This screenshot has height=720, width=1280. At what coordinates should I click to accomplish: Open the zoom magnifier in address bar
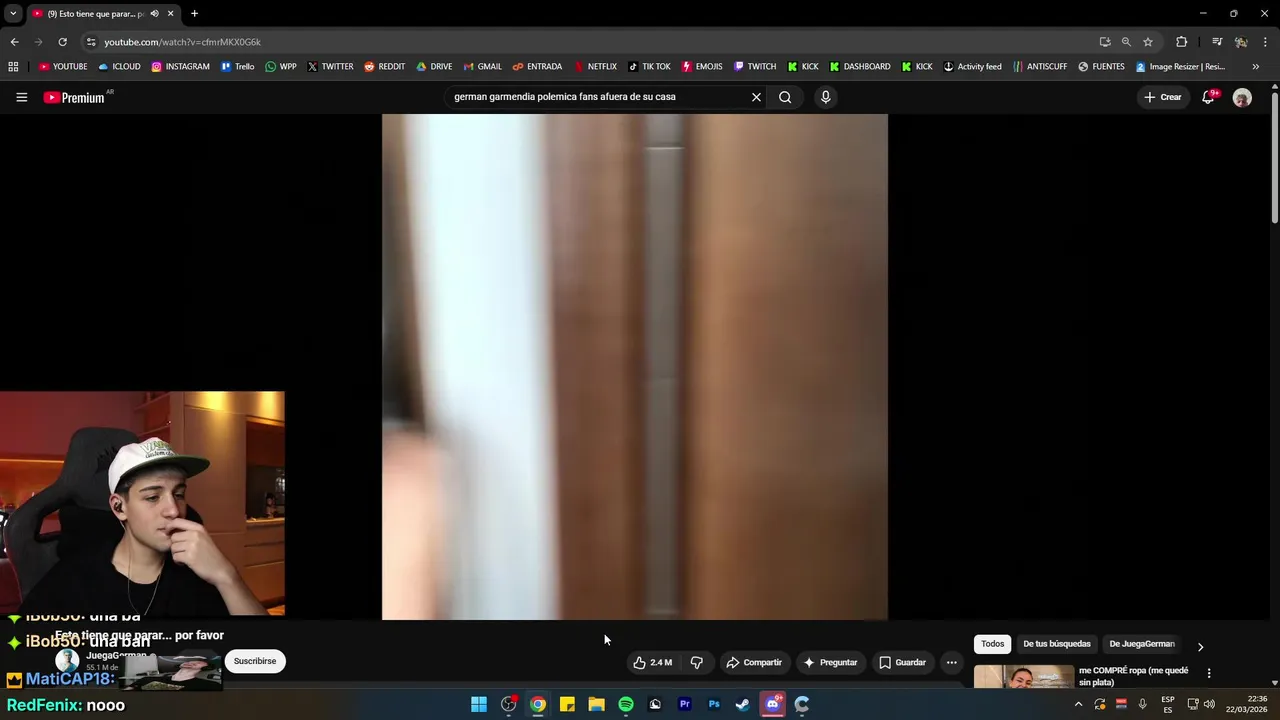[1126, 42]
